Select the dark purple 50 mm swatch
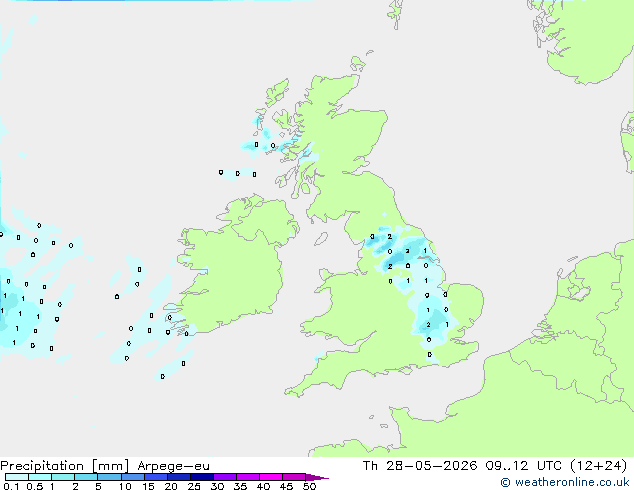This screenshot has height=490, width=634. coord(294,477)
